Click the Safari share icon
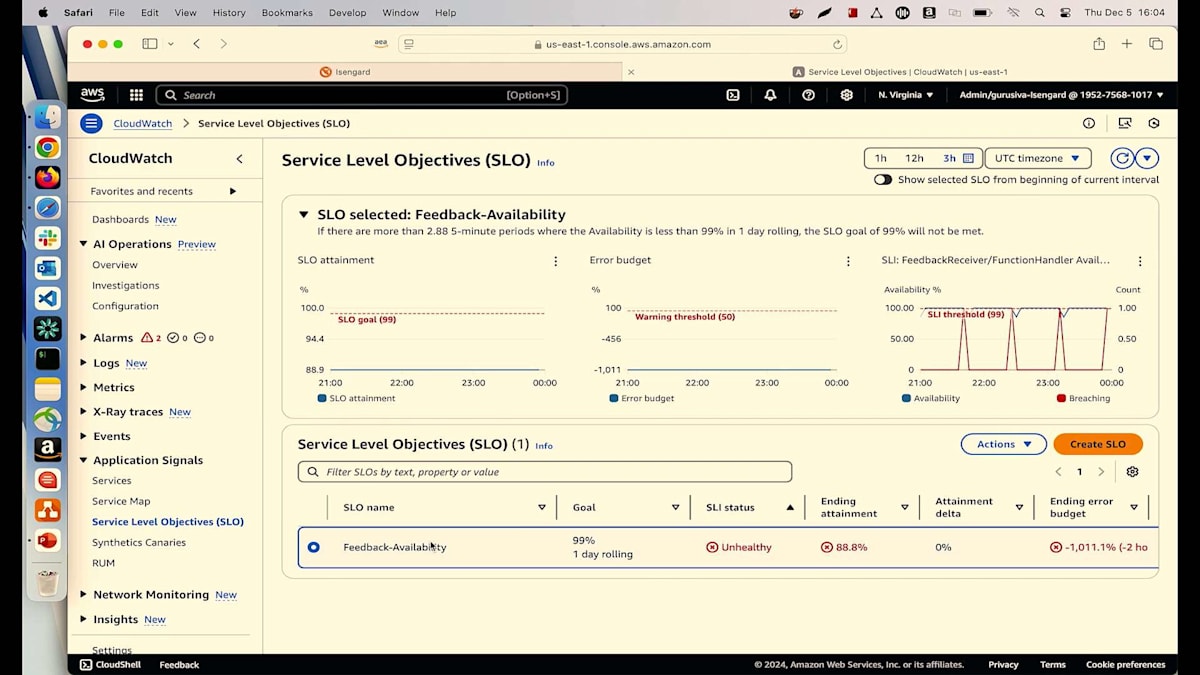1200x675 pixels. [x=1099, y=44]
